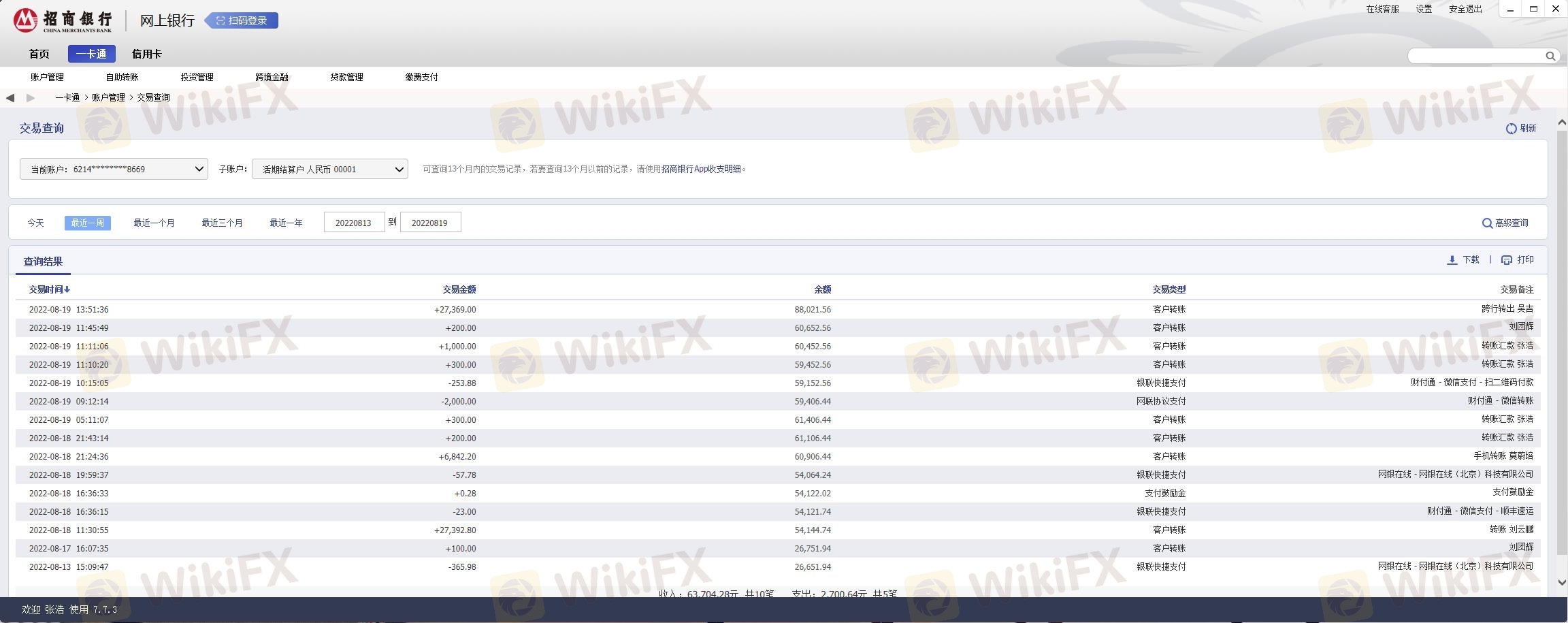Click 在线客服 online support link
Viewport: 1568px width, 623px height.
(x=1383, y=9)
